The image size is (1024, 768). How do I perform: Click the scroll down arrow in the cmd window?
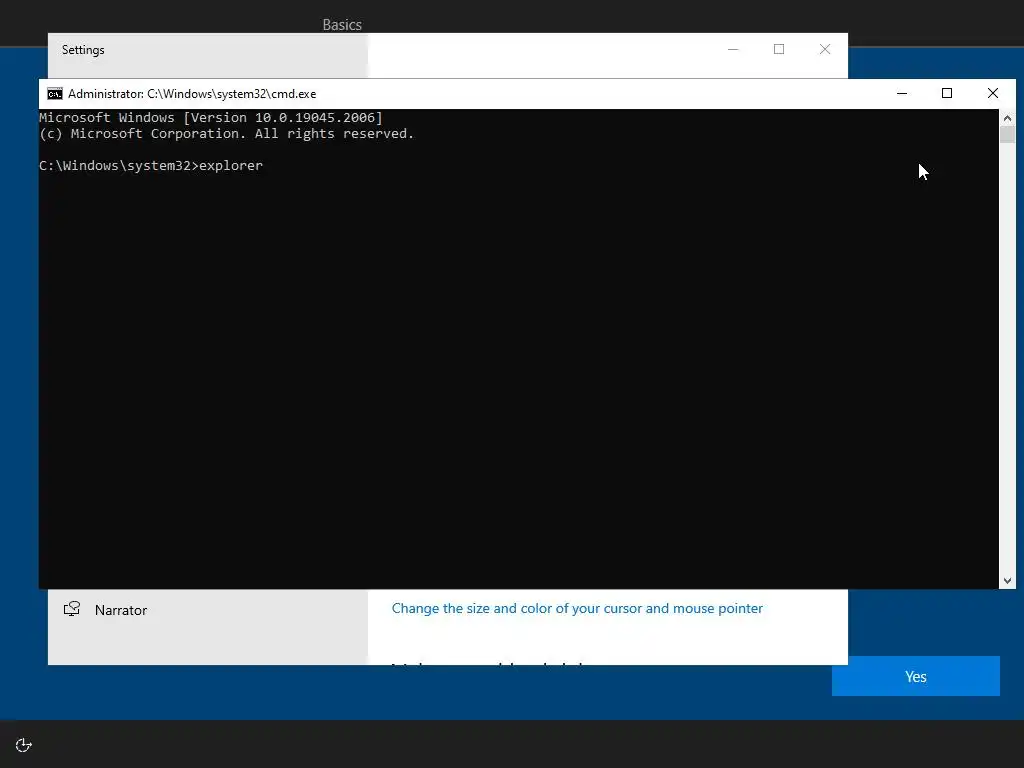(1007, 581)
